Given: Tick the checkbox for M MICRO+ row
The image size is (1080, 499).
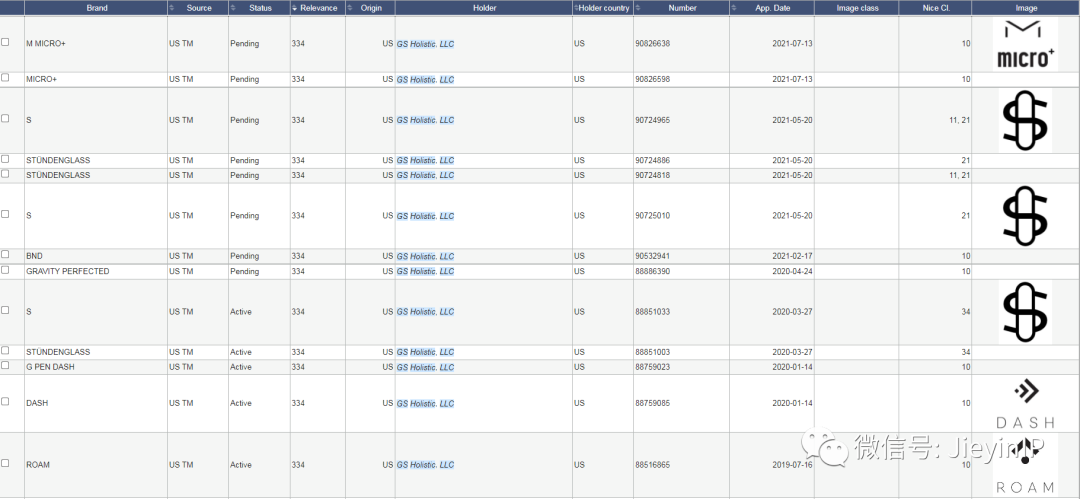Looking at the screenshot, I should click(6, 42).
